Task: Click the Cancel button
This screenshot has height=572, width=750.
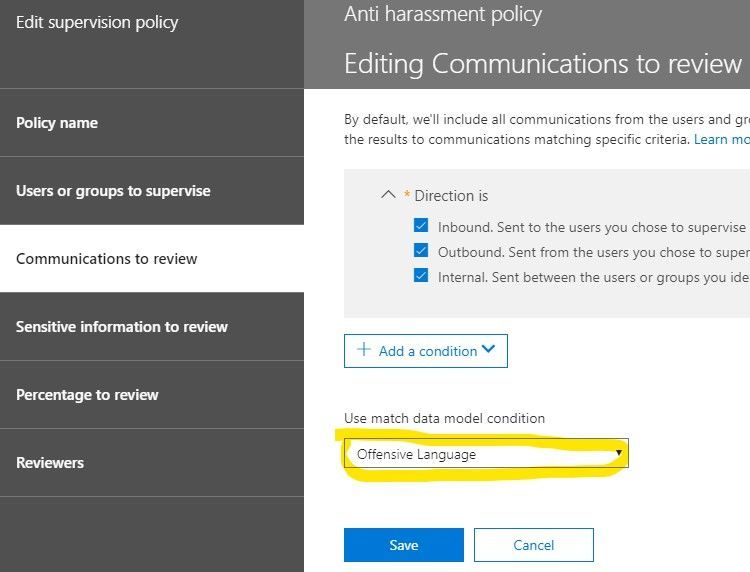Action: 533,545
